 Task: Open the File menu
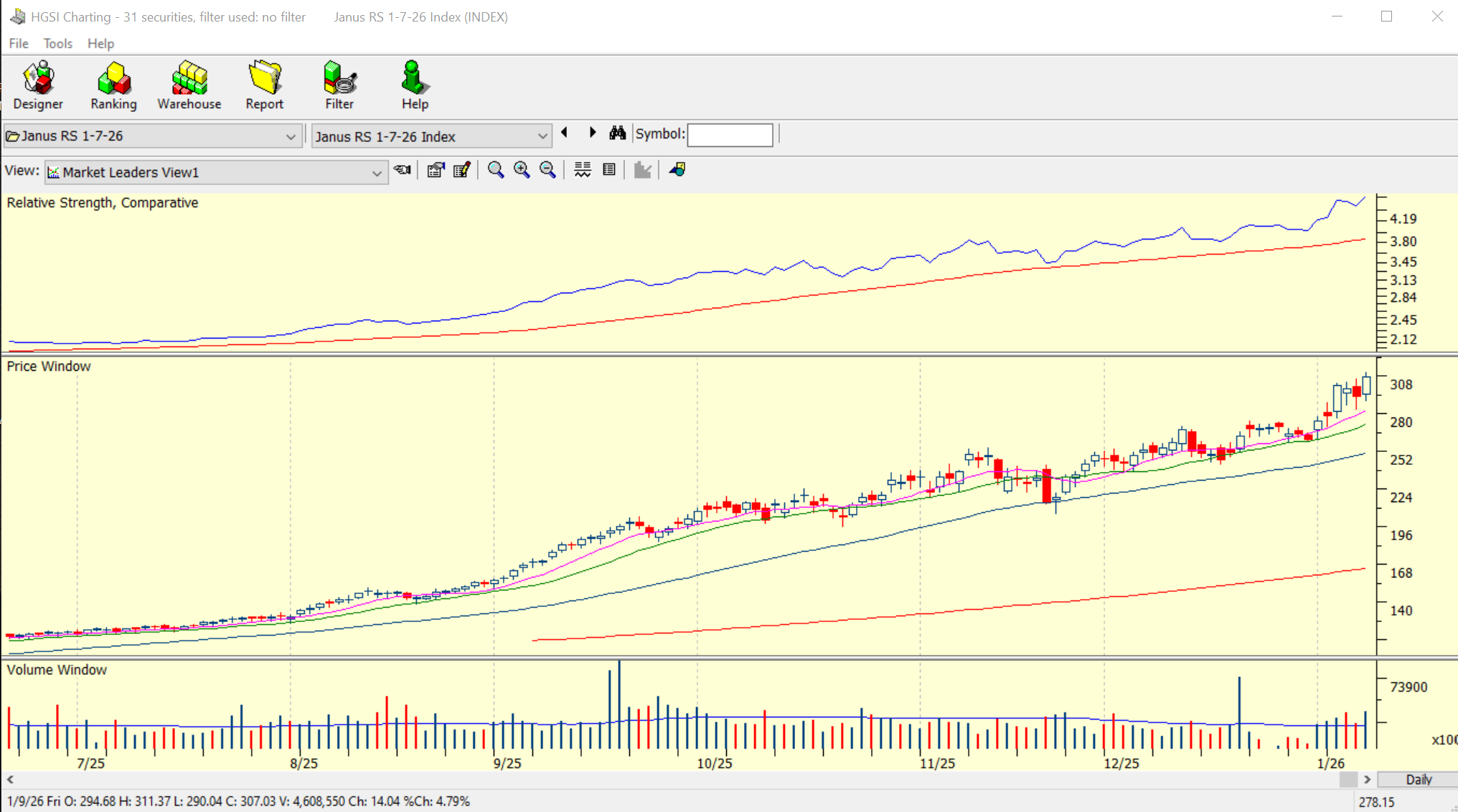pos(19,44)
